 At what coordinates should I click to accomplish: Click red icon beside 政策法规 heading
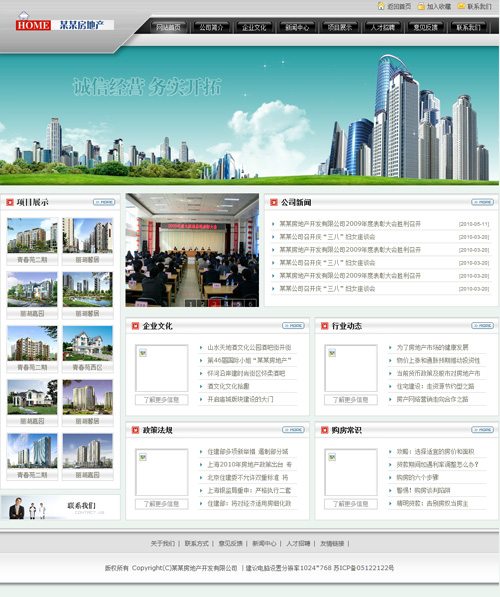pyautogui.click(x=135, y=430)
